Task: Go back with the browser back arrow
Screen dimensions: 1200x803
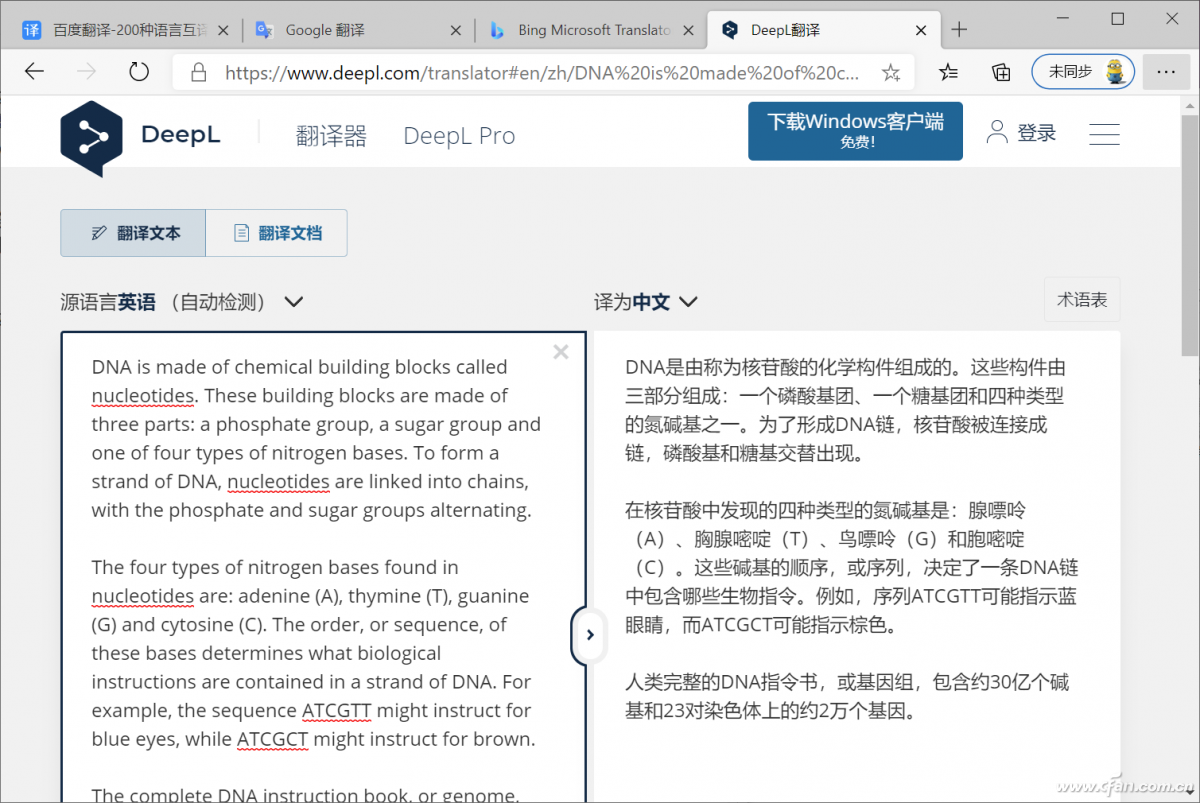Action: tap(34, 71)
